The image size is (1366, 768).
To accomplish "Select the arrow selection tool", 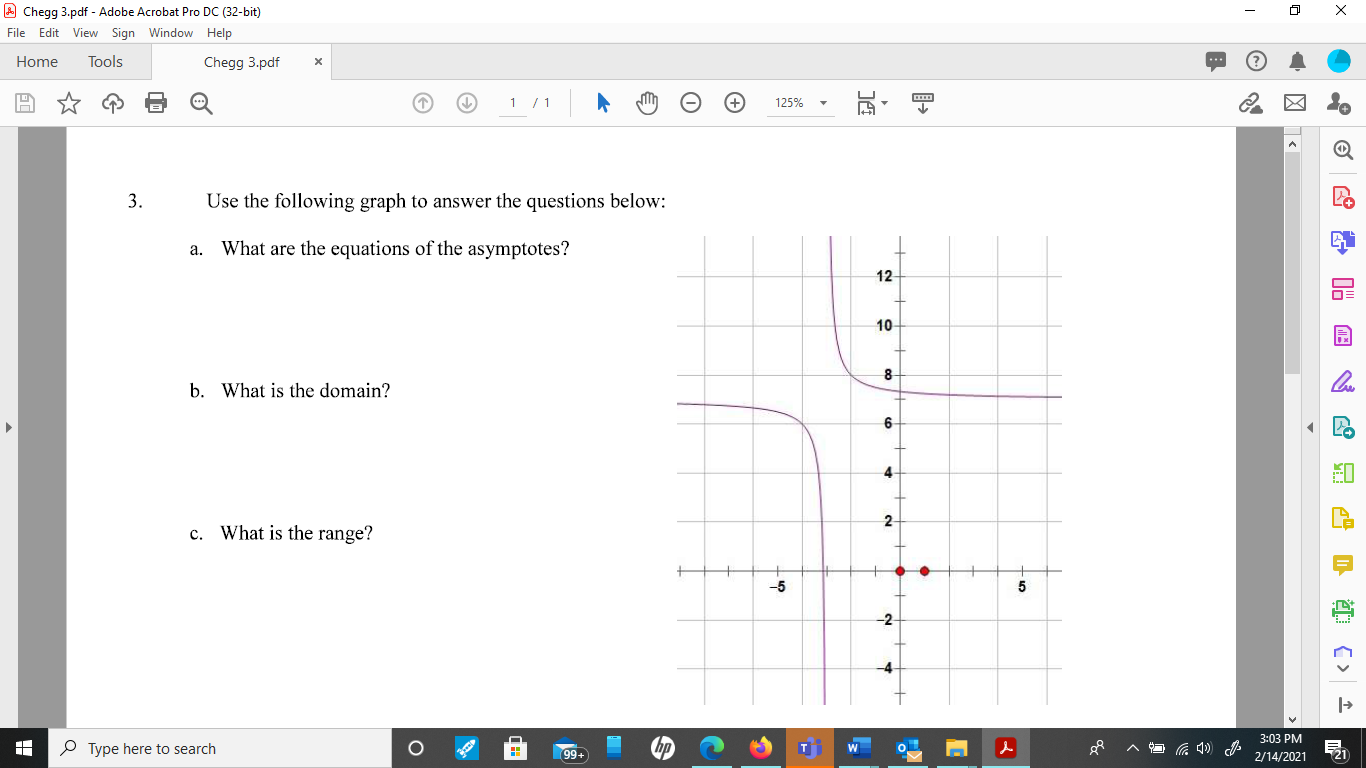I will click(603, 102).
